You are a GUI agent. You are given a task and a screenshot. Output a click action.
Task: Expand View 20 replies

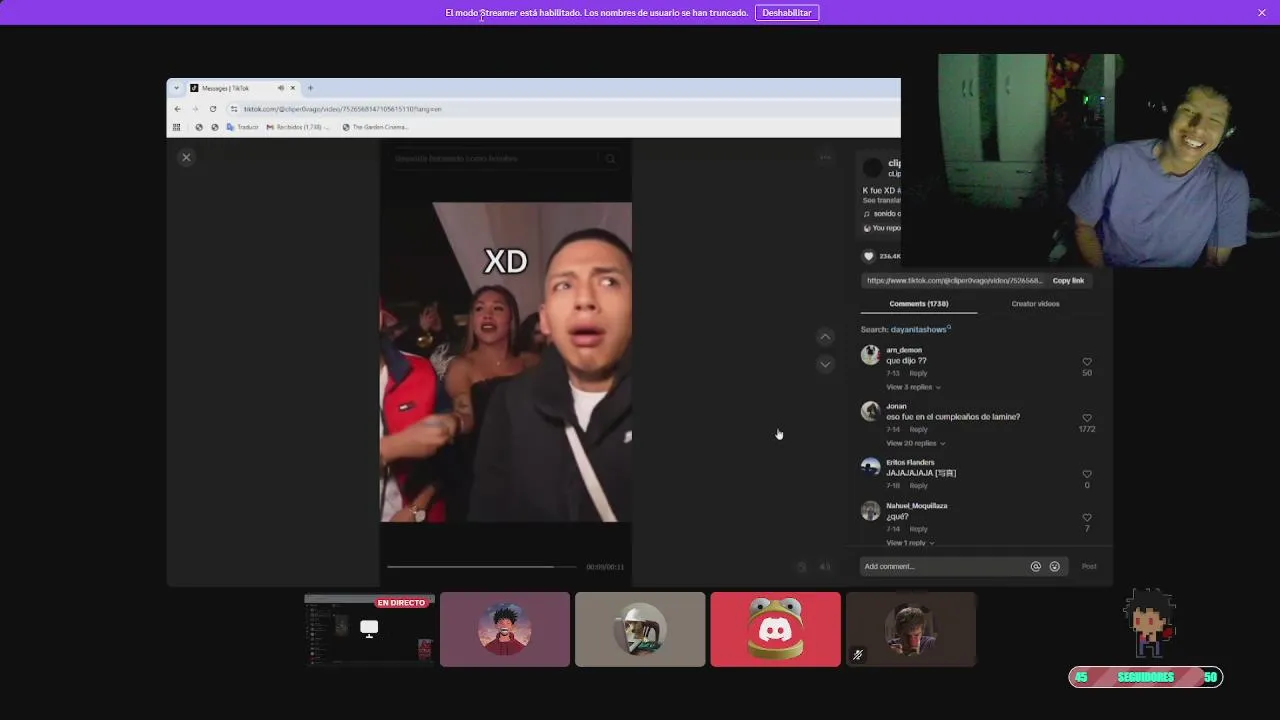[915, 443]
